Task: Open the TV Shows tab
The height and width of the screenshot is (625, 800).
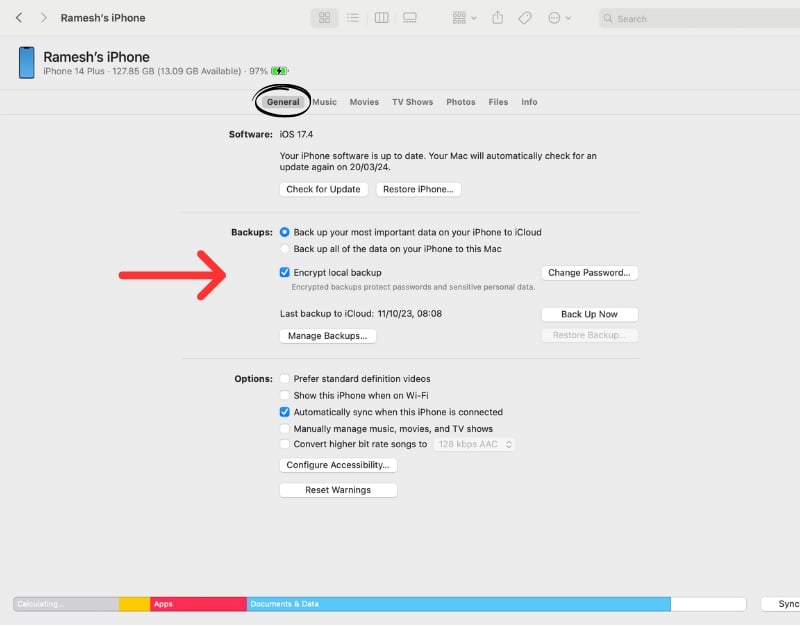Action: pos(412,102)
